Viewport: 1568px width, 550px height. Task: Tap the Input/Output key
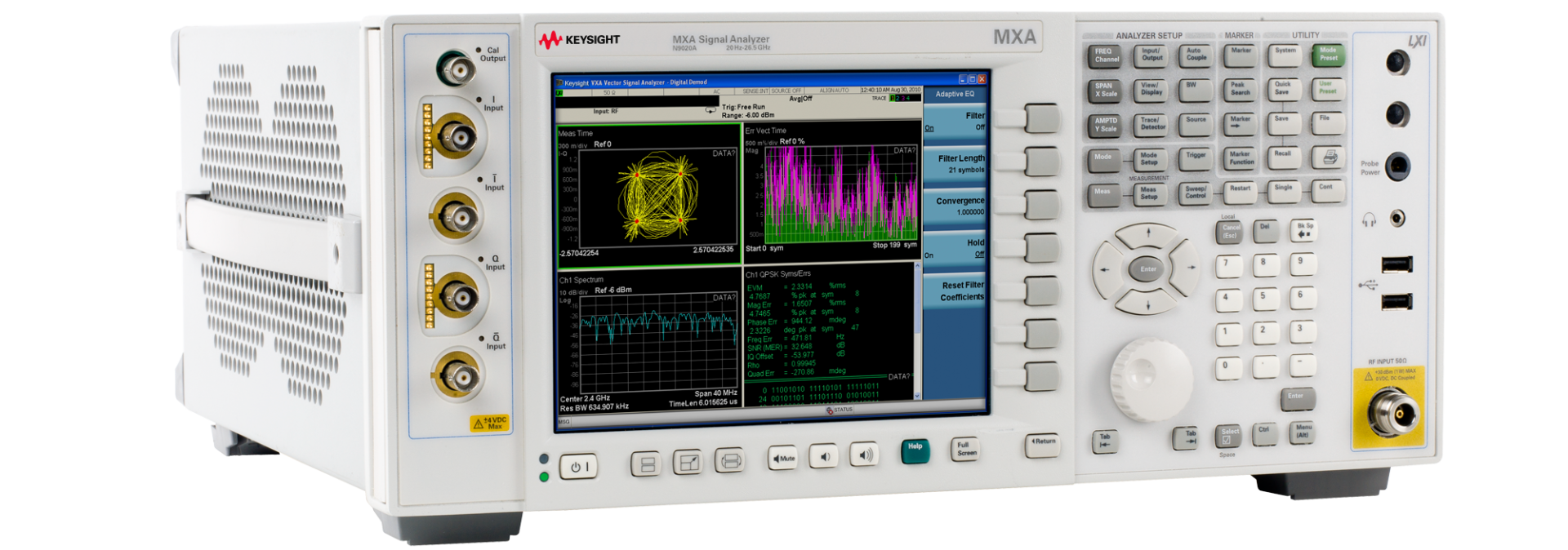coord(1151,55)
